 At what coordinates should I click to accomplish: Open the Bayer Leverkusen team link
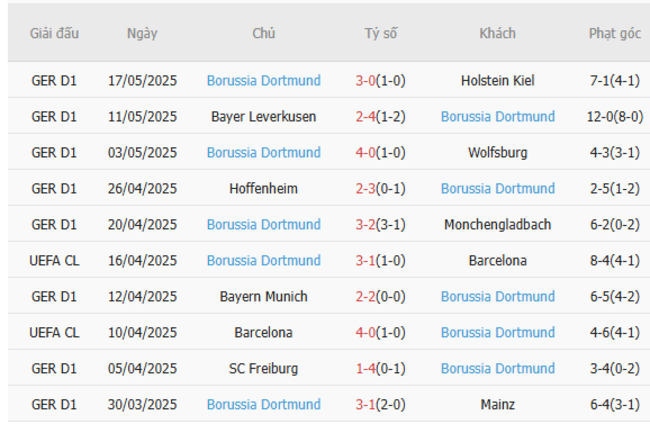click(264, 116)
